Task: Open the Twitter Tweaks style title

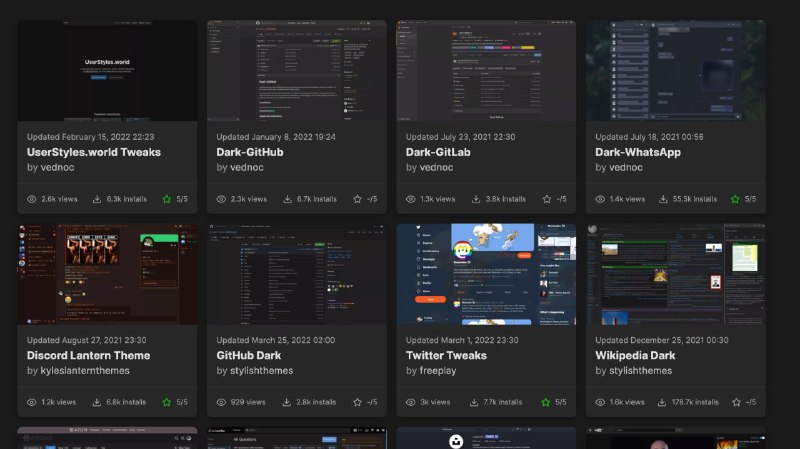Action: coord(446,355)
